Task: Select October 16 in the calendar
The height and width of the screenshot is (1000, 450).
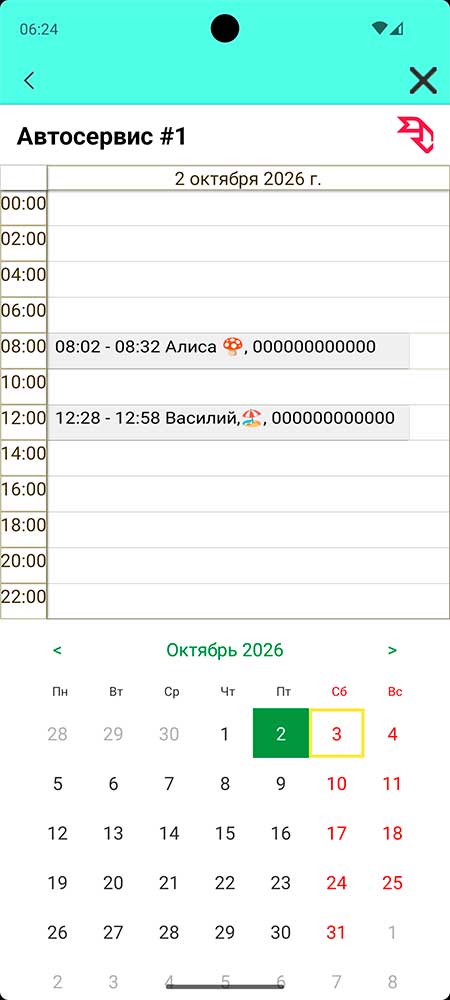Action: coord(280,834)
